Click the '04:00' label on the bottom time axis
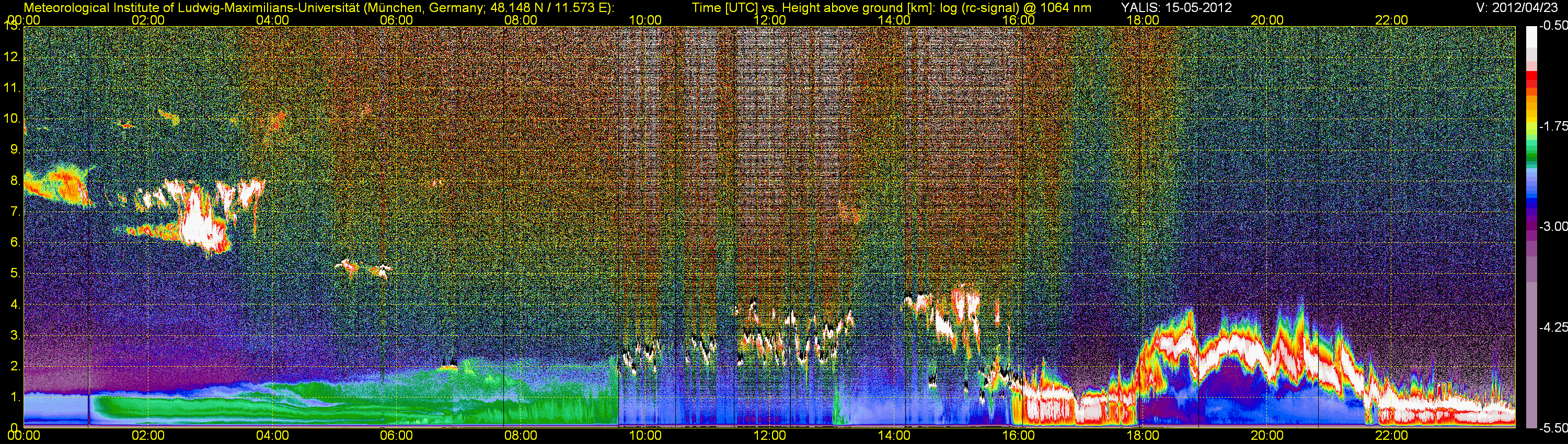Screen dimensions: 1568x444 click(x=272, y=436)
